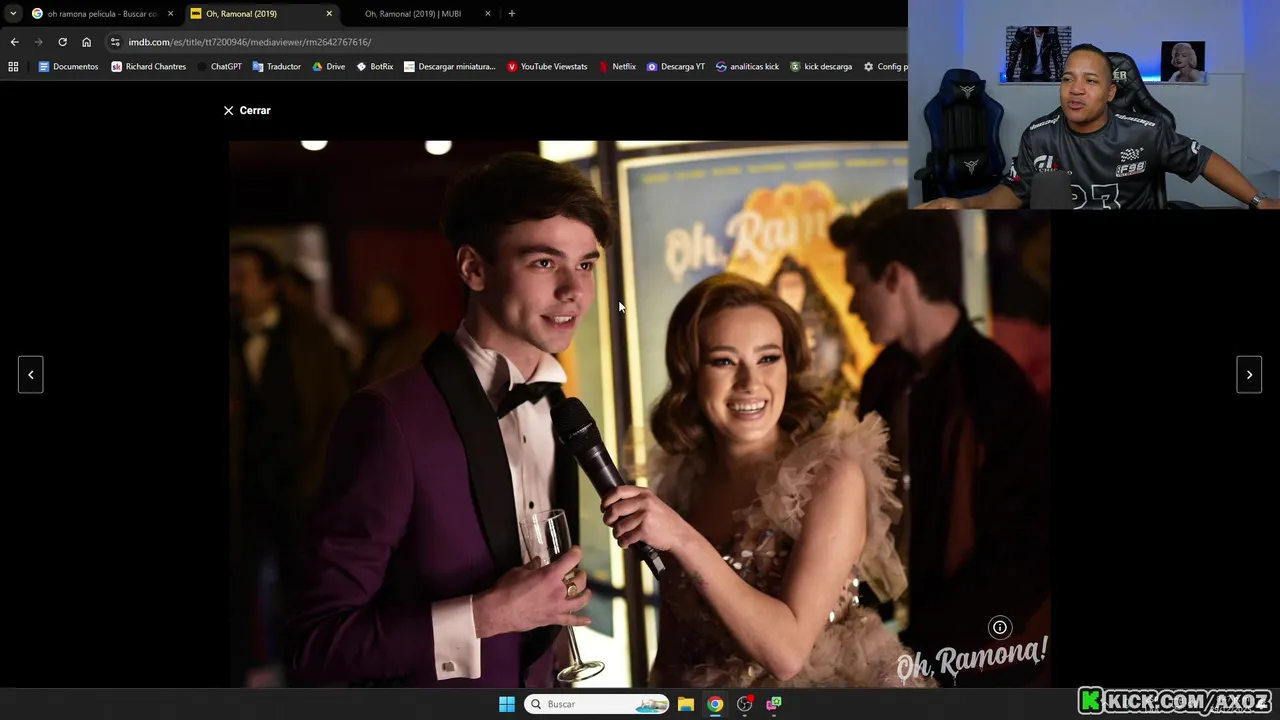Click the taskbar Buscar search box
This screenshot has width=1280, height=720.
pyautogui.click(x=597, y=704)
